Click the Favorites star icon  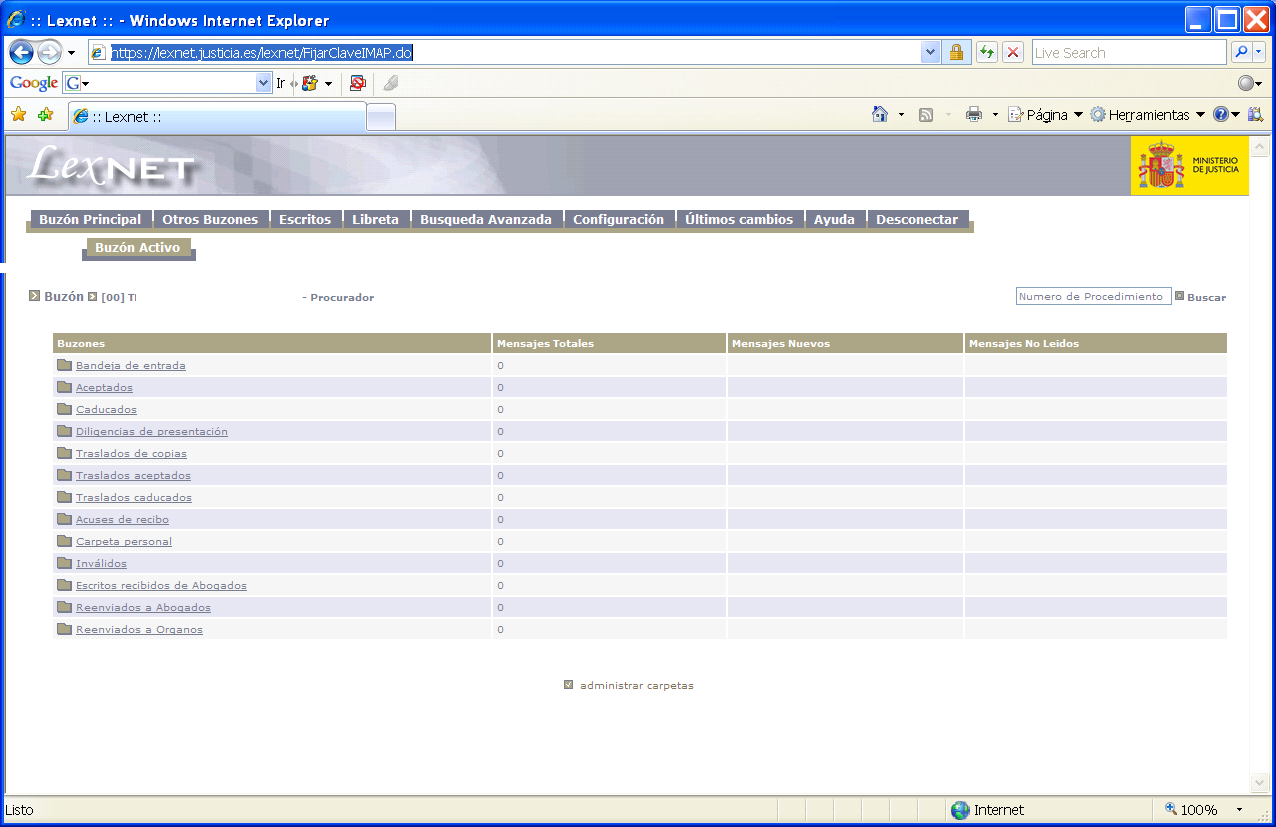[x=18, y=115]
